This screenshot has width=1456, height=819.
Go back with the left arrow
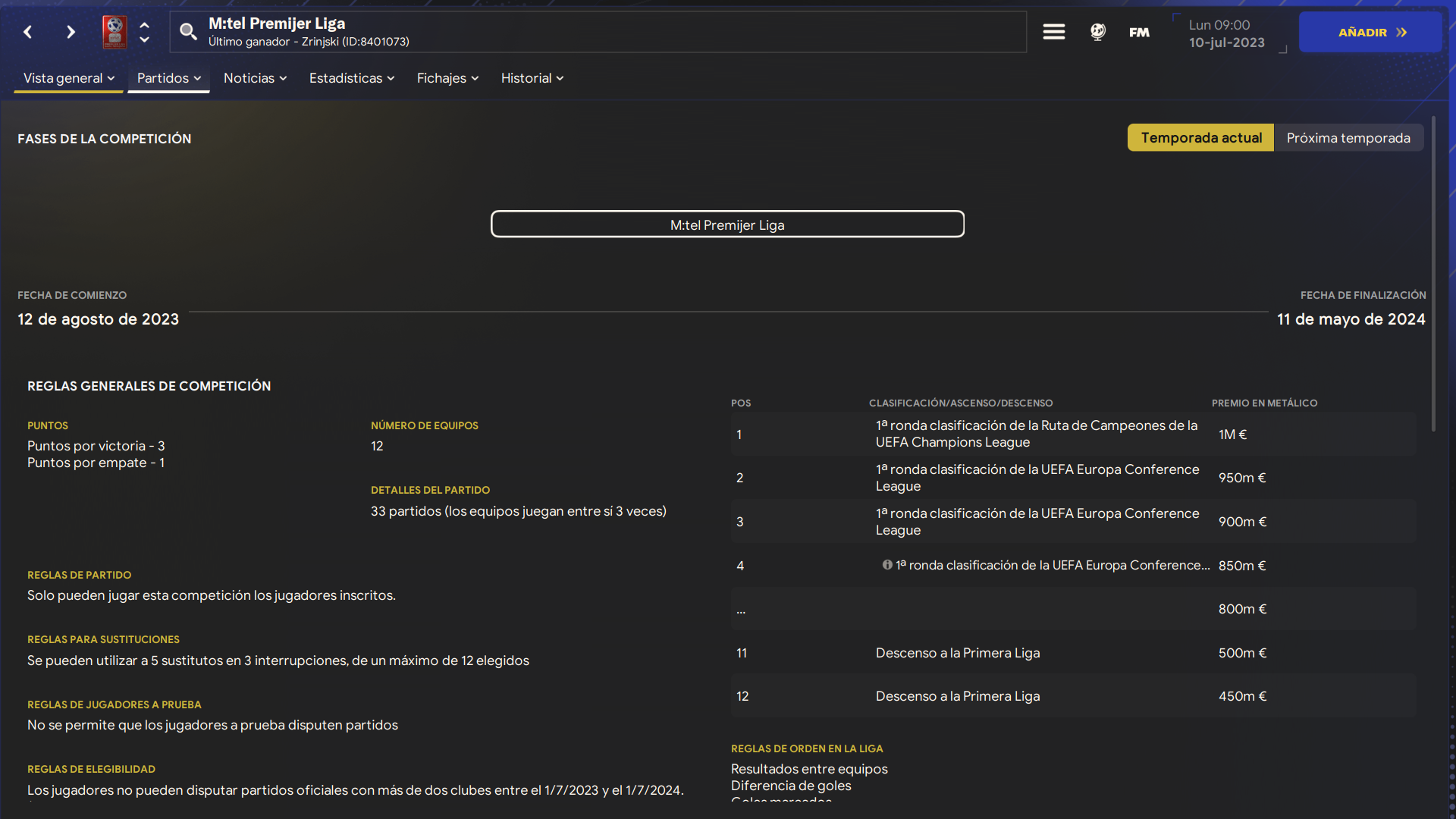pyautogui.click(x=28, y=32)
